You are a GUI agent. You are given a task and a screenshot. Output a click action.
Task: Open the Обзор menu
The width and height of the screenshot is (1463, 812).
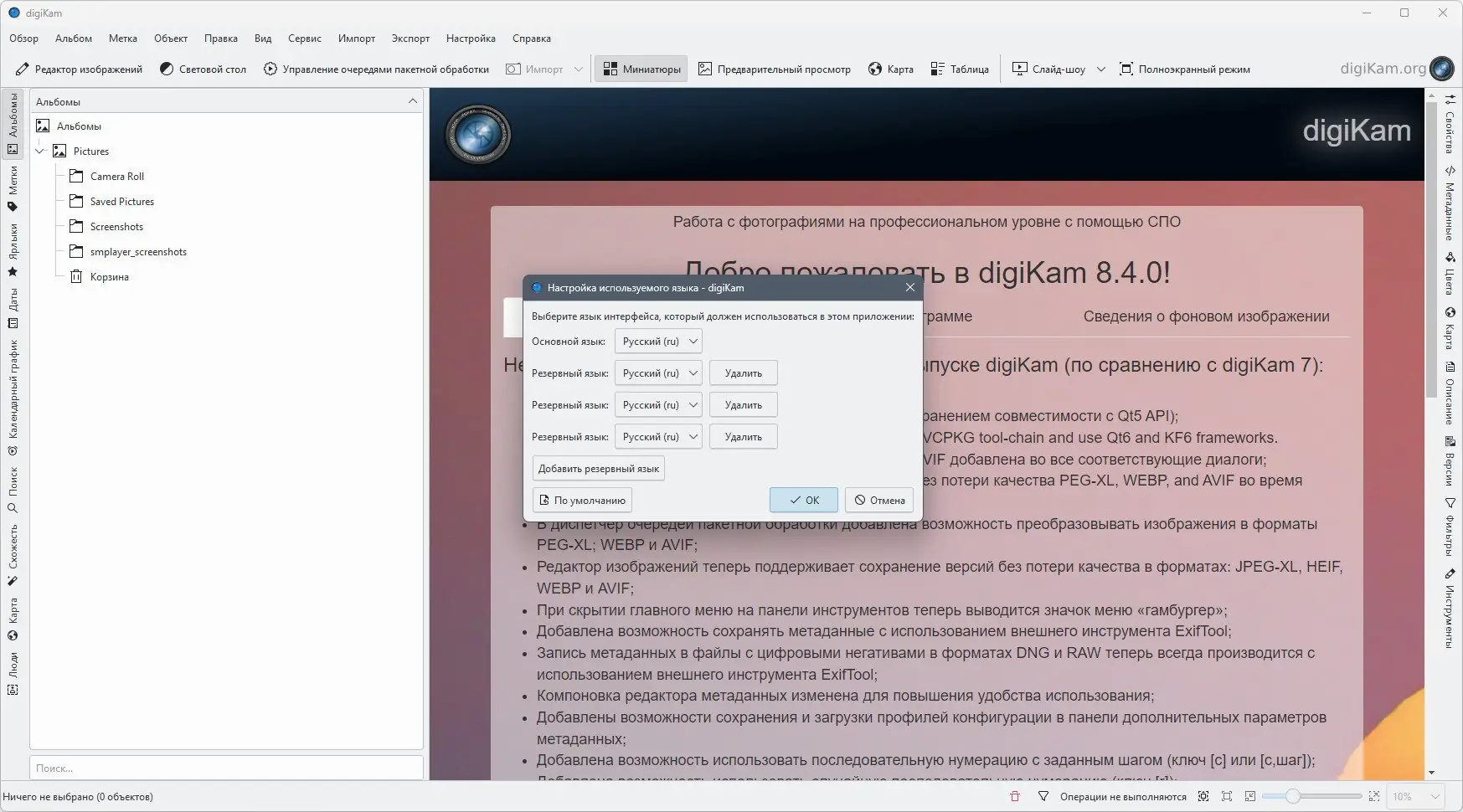point(24,39)
